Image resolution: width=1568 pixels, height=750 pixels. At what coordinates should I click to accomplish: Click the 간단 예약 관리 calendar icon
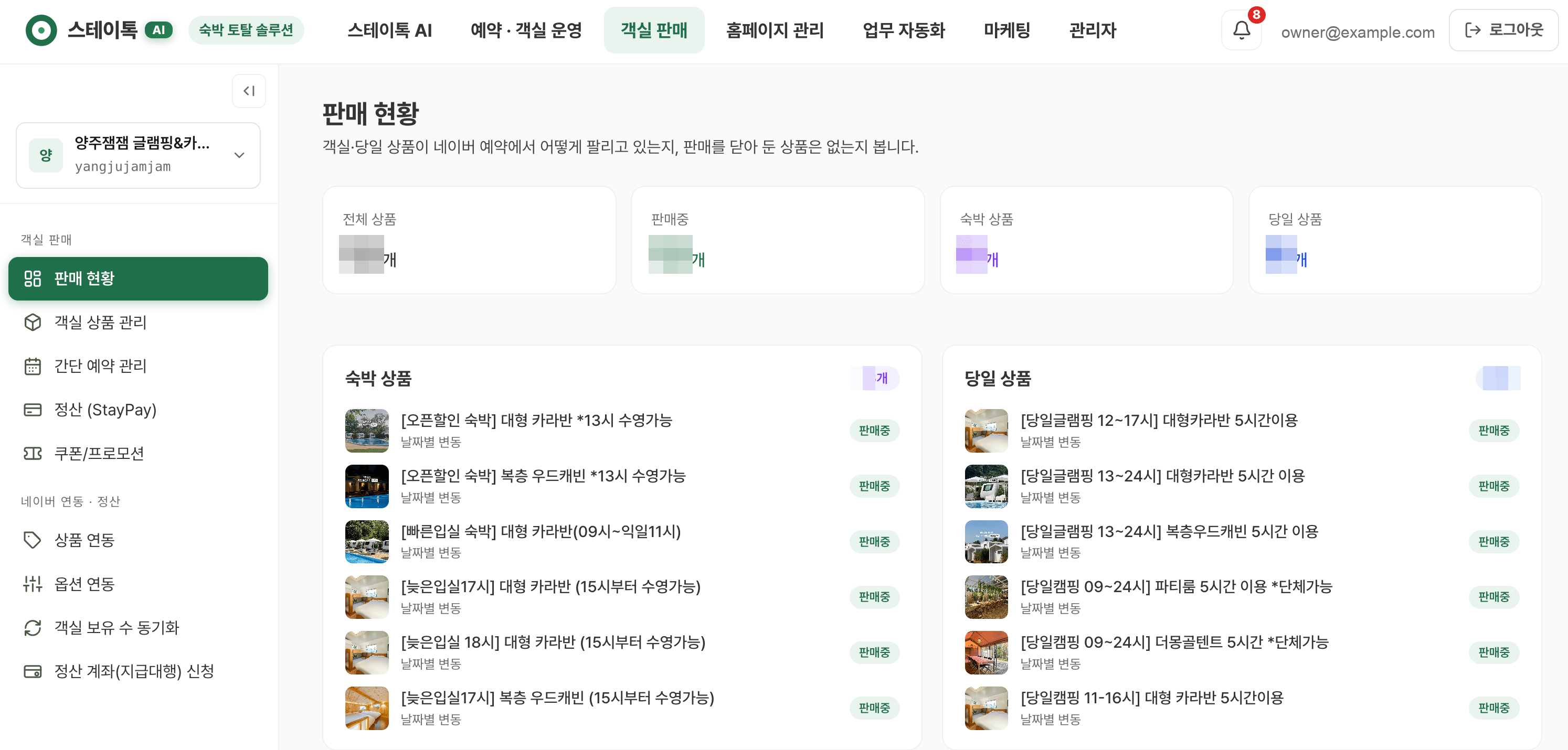[x=32, y=366]
